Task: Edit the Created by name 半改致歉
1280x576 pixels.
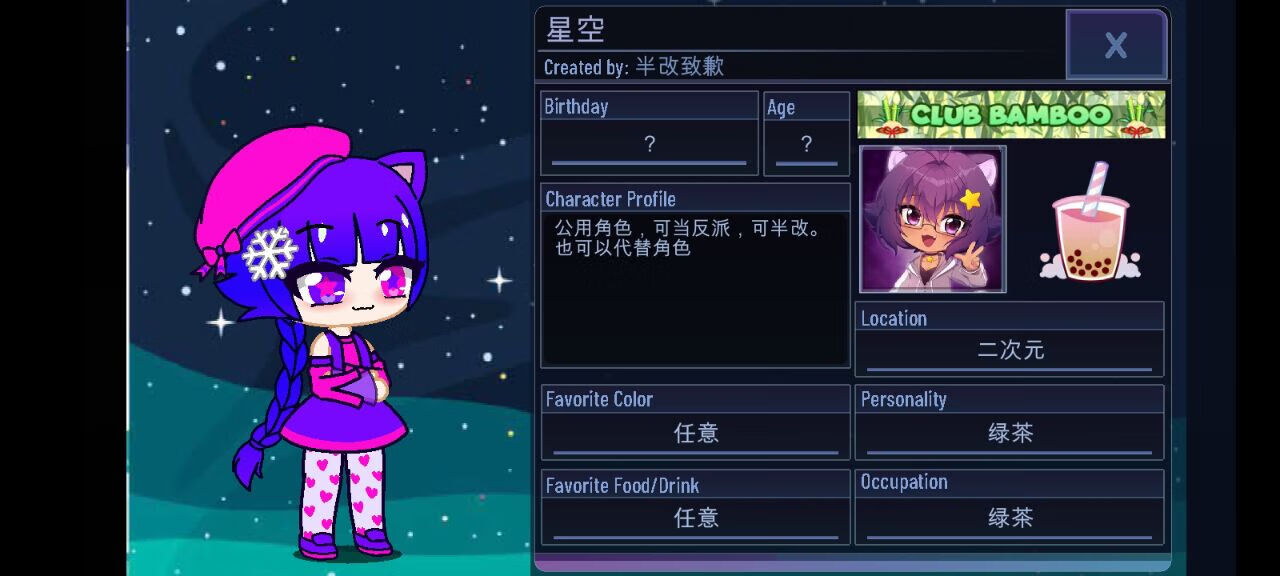Action: pos(680,66)
